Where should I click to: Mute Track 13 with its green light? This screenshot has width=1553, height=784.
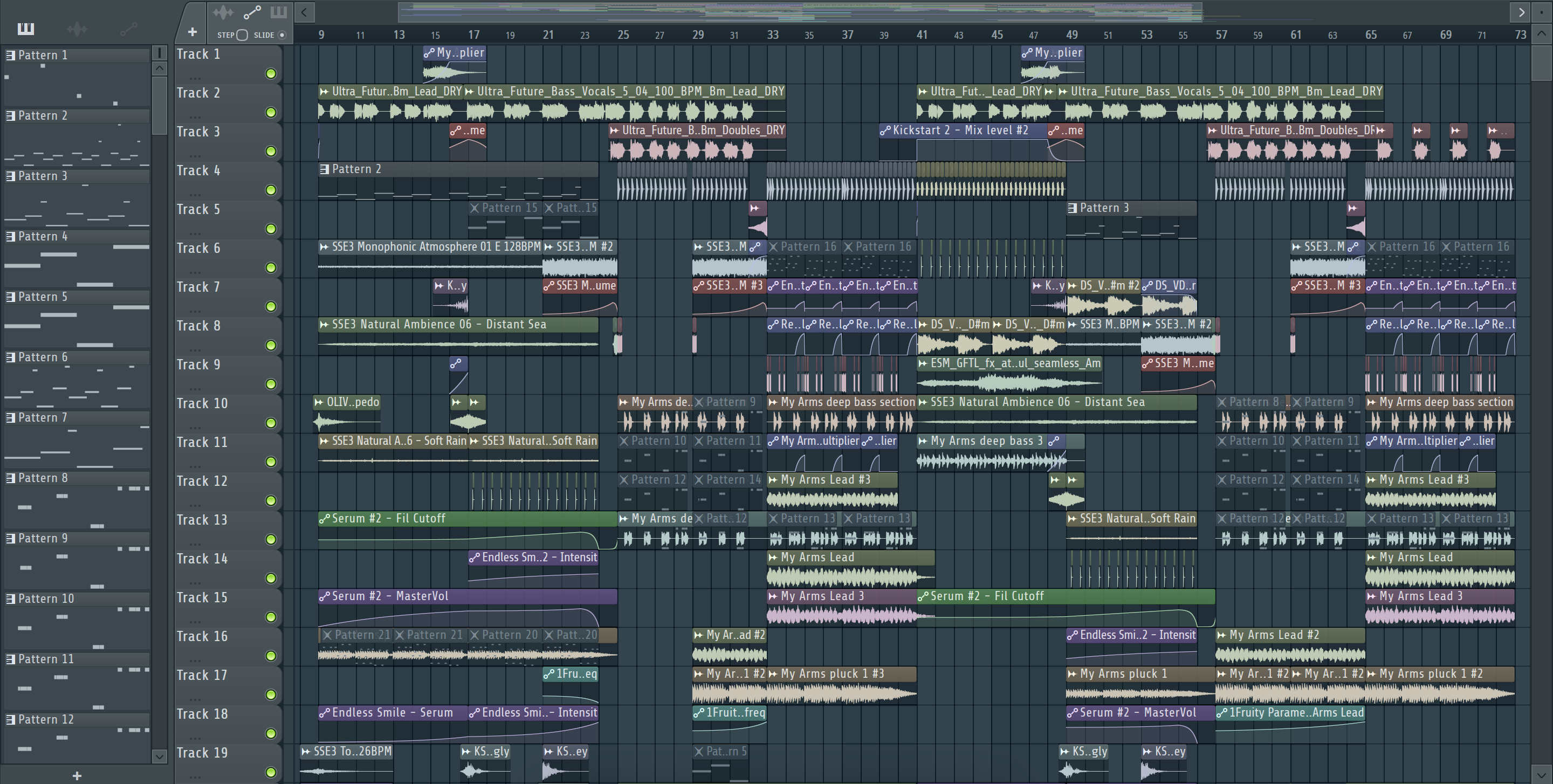271,539
